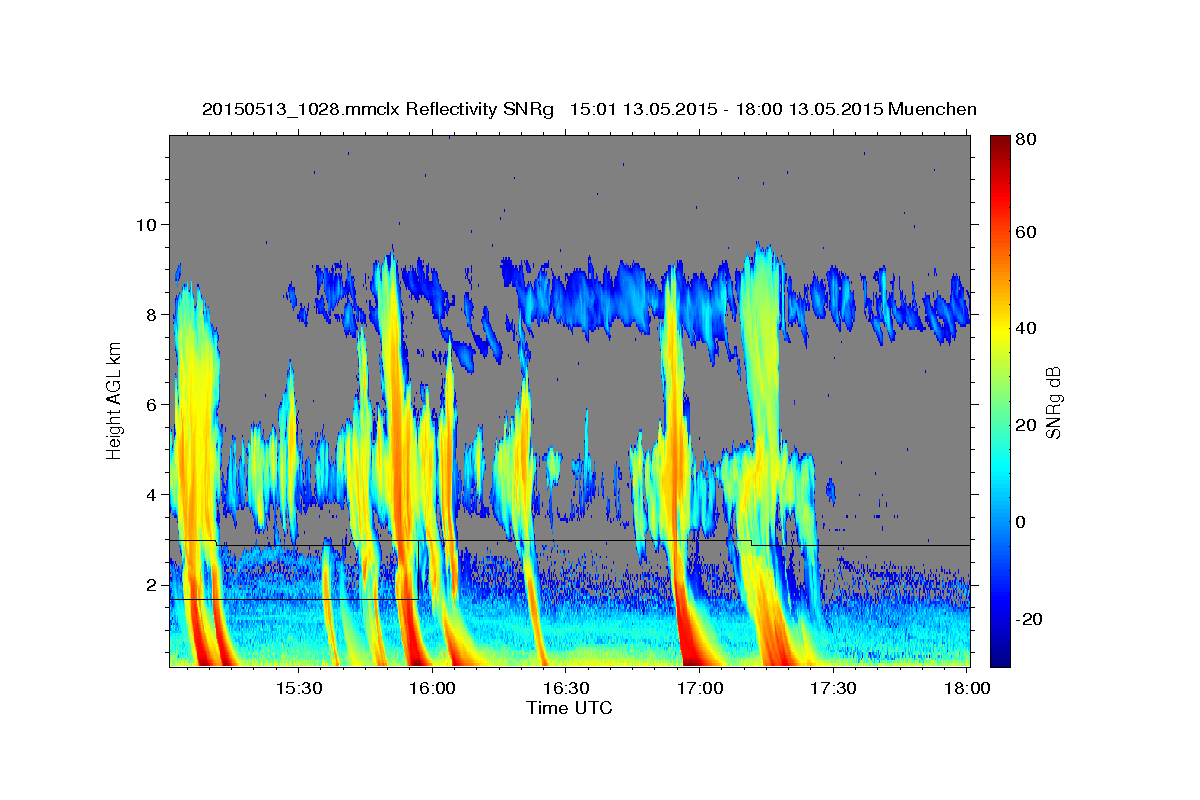Click the 'SNRg dB' colorbar label

coord(1053,402)
